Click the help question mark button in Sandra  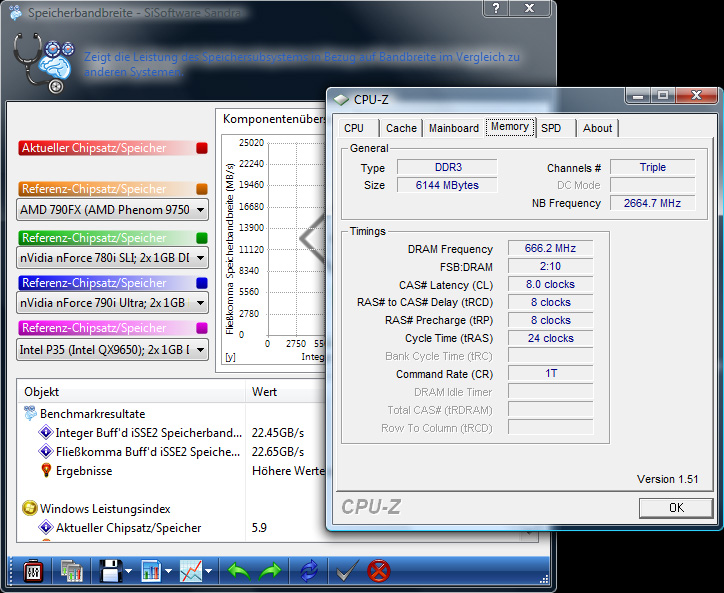(x=496, y=8)
